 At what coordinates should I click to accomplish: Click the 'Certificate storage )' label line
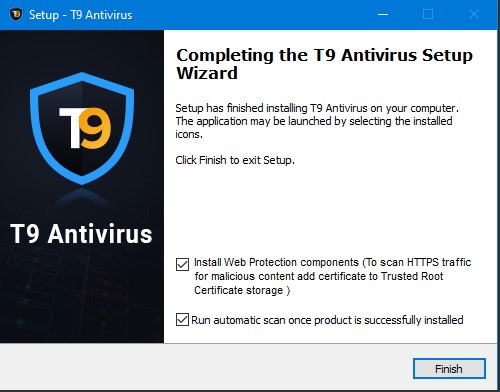242,290
